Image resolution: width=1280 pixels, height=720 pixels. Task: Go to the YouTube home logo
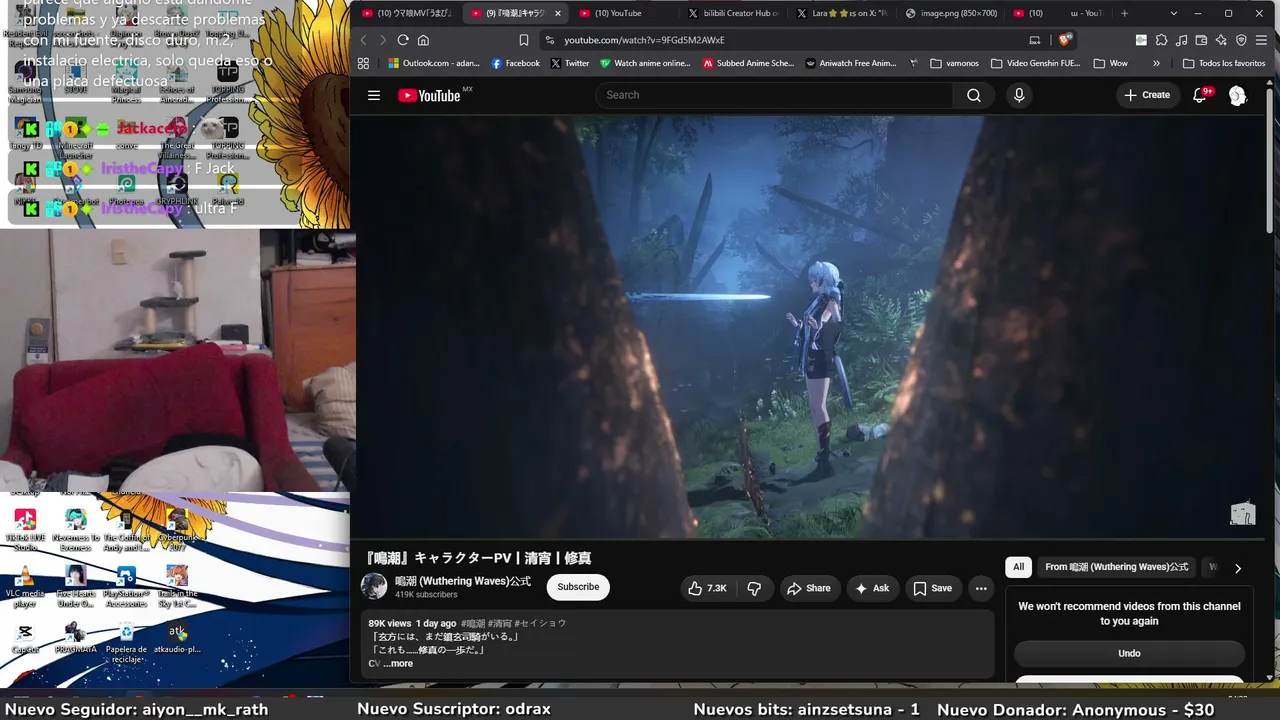(429, 95)
